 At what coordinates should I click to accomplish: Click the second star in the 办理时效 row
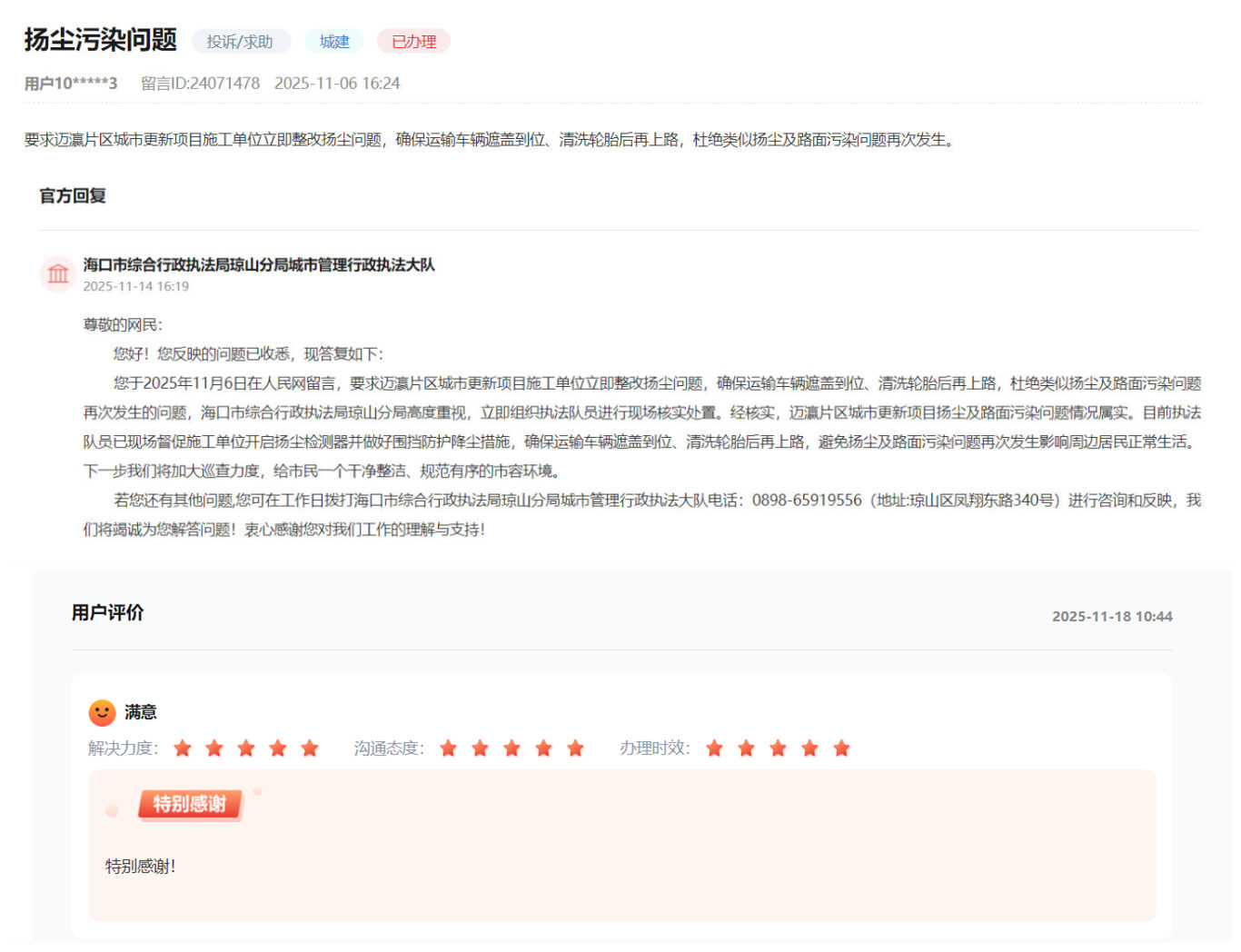(x=745, y=748)
